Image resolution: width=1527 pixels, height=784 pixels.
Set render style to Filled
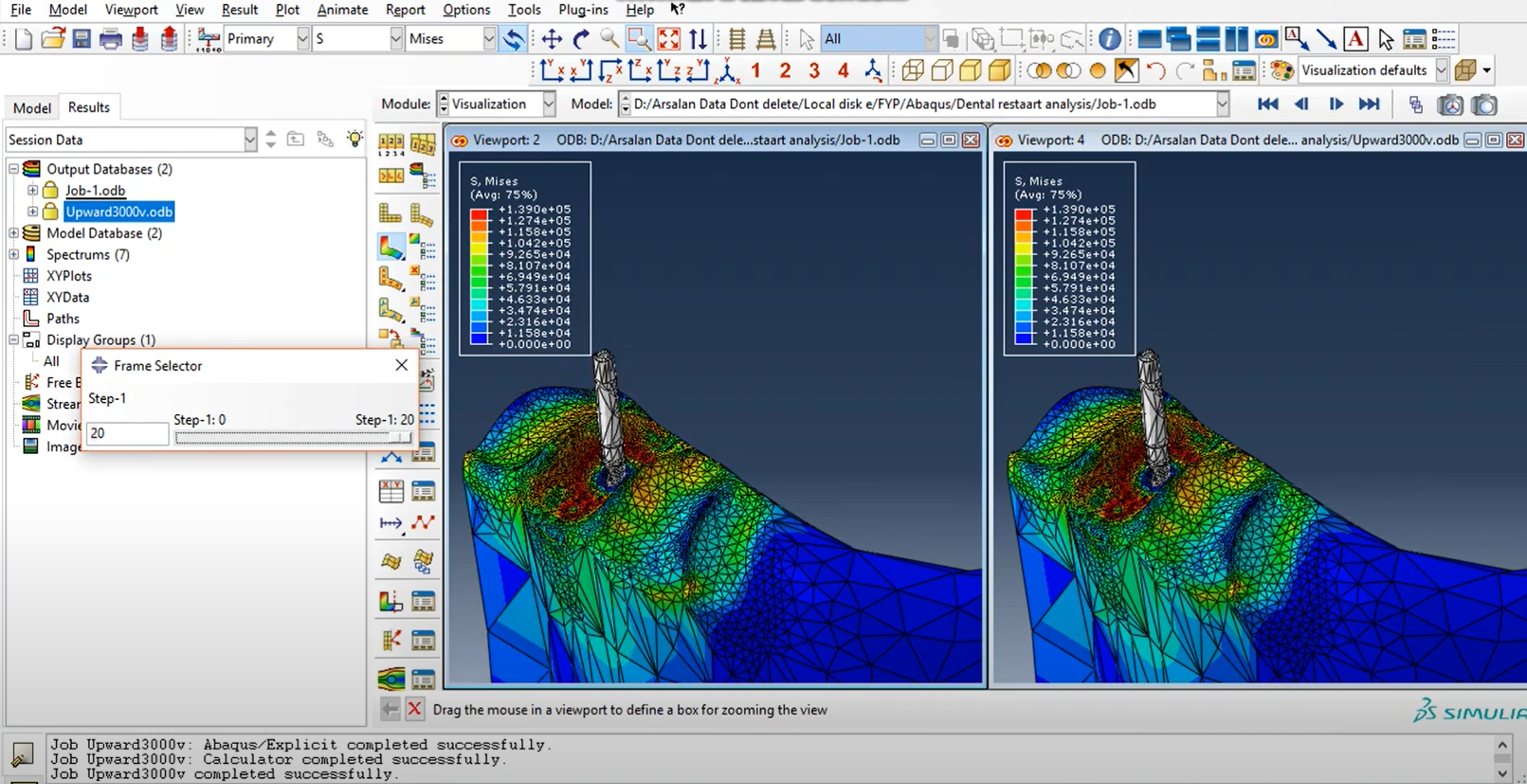971,70
